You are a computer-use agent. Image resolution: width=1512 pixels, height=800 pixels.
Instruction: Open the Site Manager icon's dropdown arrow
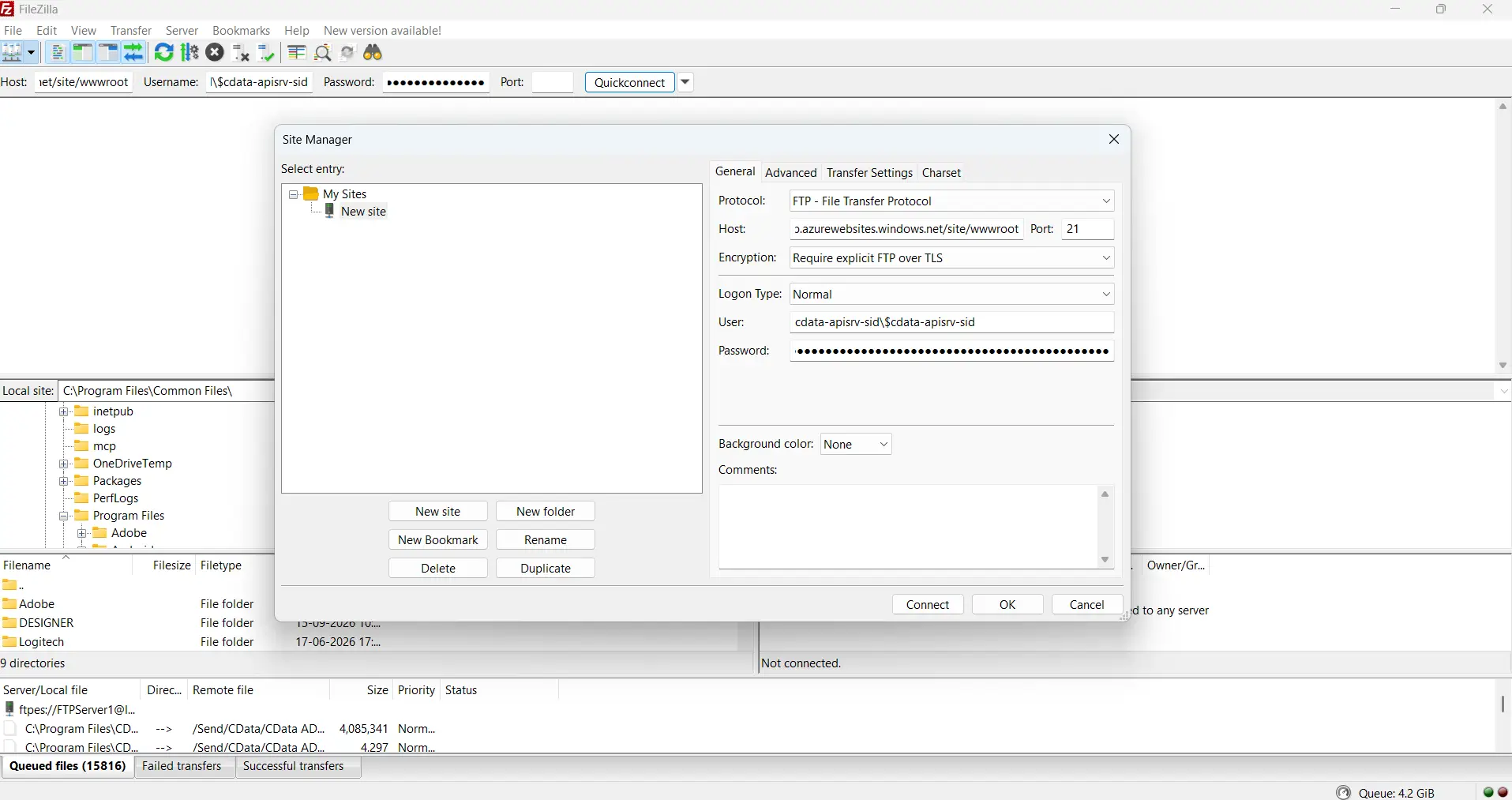[x=32, y=53]
